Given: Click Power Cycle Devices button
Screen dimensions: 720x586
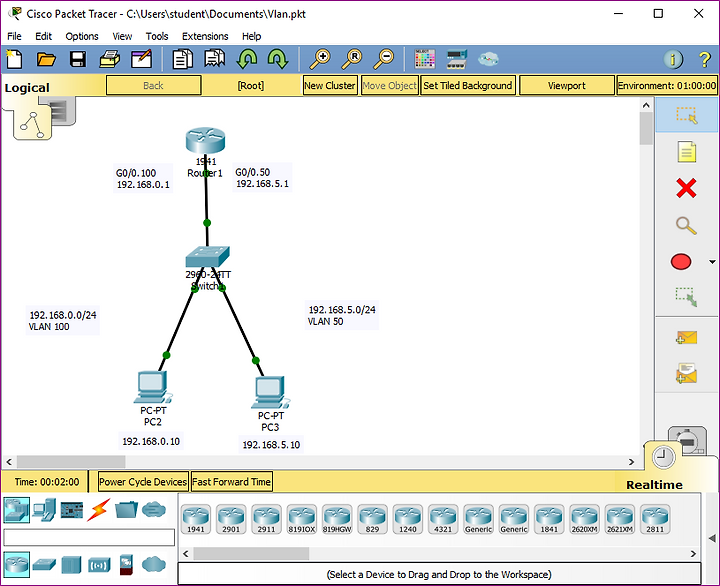Looking at the screenshot, I should coord(143,482).
